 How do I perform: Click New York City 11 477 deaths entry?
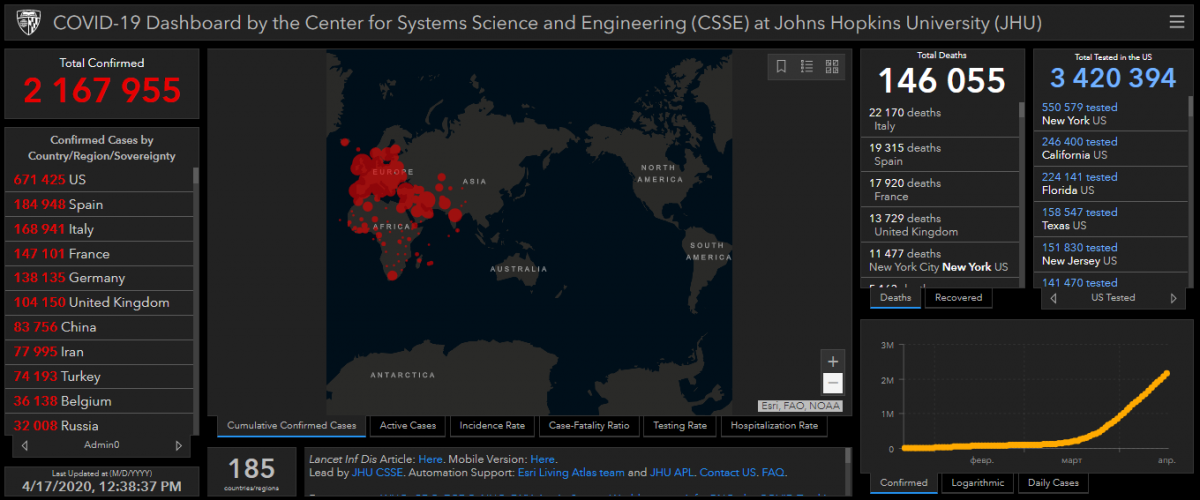(940, 260)
